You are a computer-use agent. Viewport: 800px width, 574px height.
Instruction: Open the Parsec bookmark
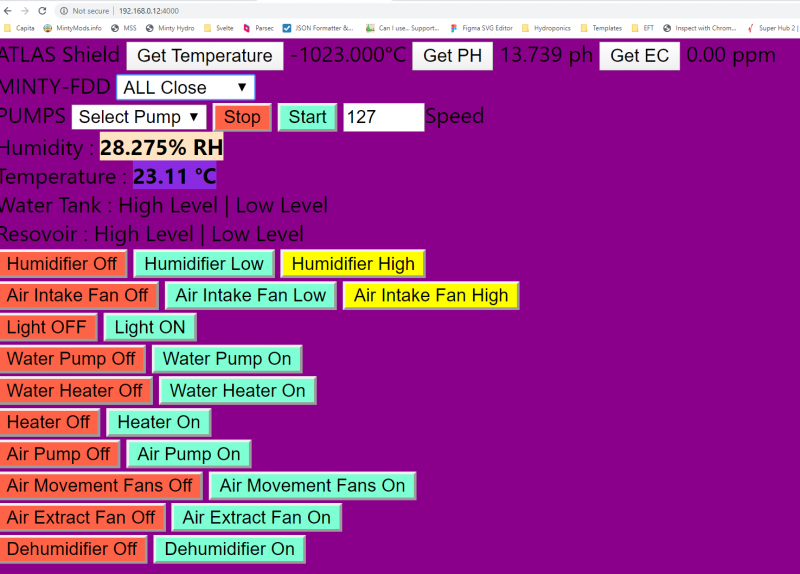tap(257, 28)
